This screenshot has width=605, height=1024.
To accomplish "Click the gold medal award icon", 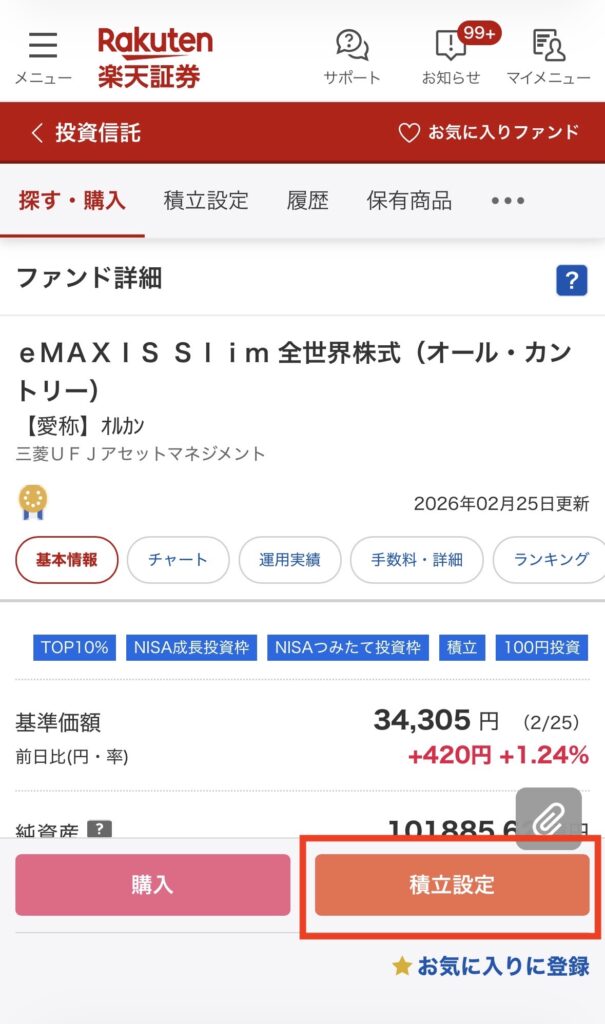I will coord(33,501).
